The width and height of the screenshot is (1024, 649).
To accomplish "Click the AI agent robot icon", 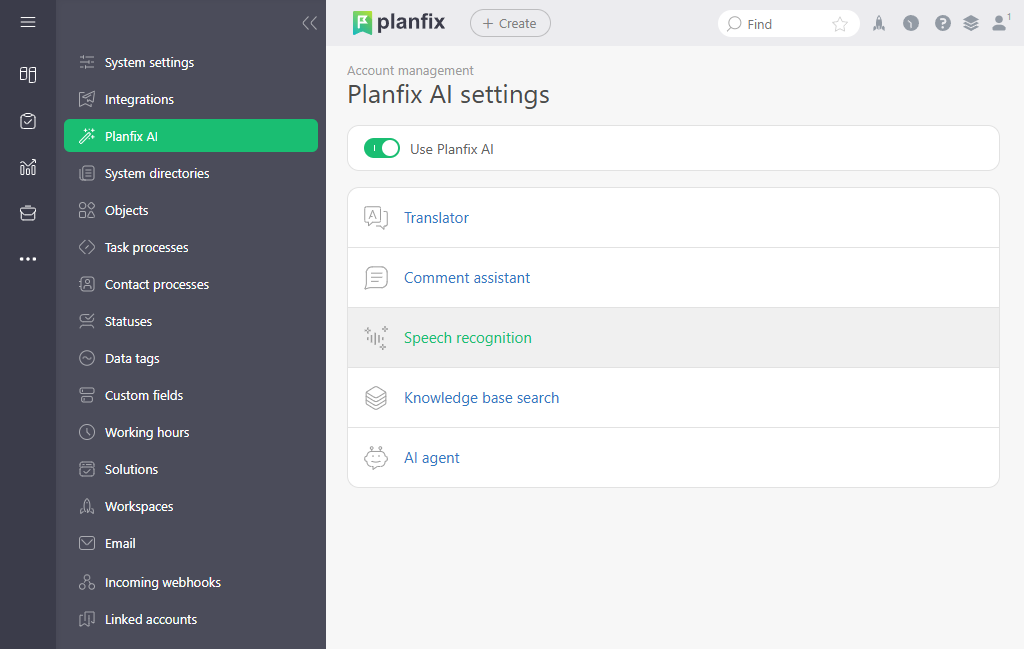I will [x=376, y=458].
